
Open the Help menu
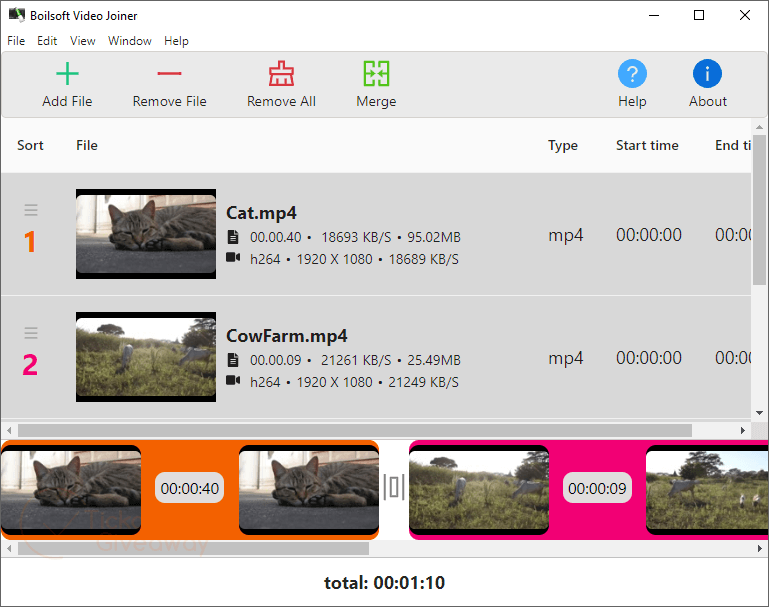(176, 41)
